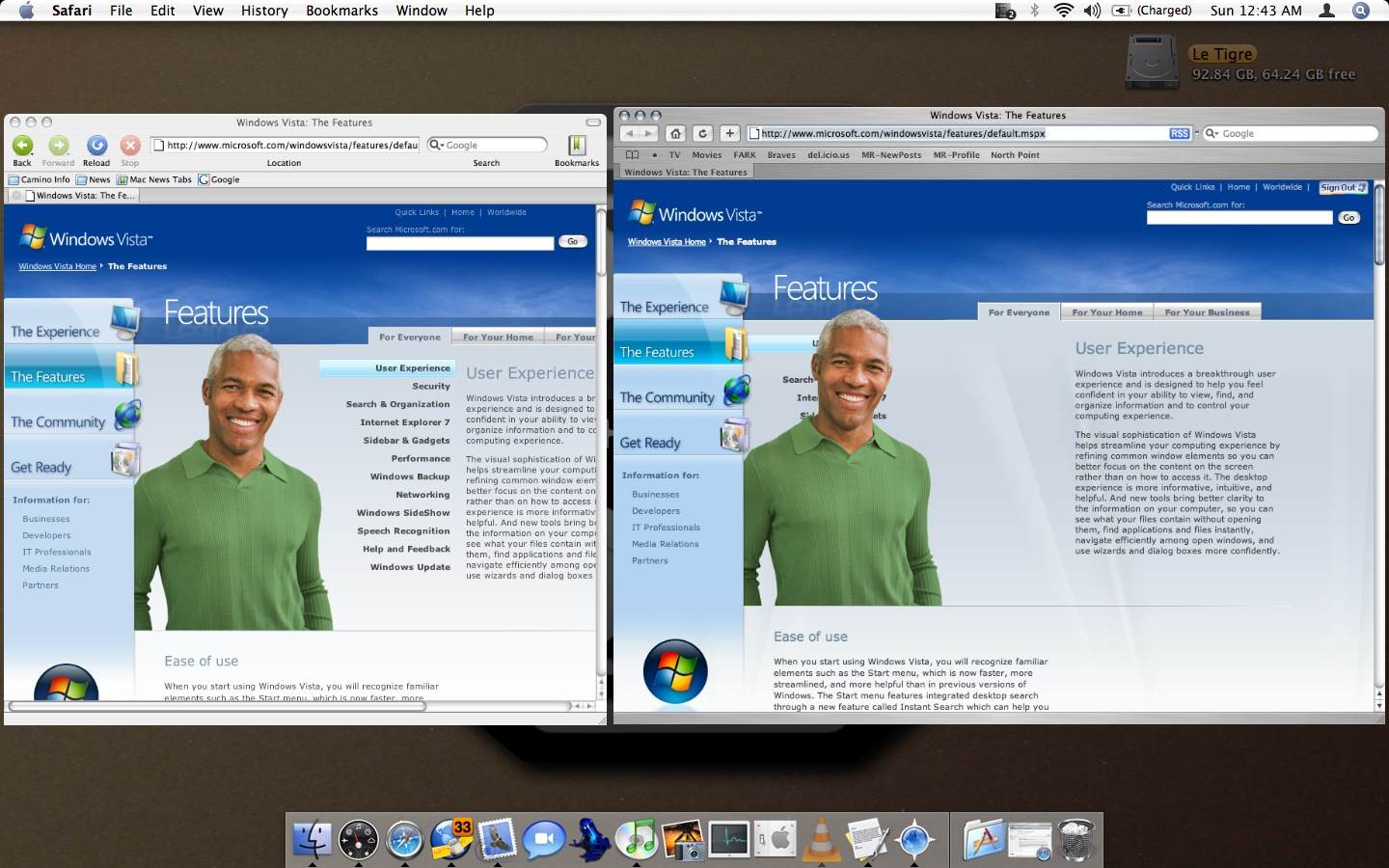
Task: Open Activity Monitor in the Dock
Action: [729, 840]
